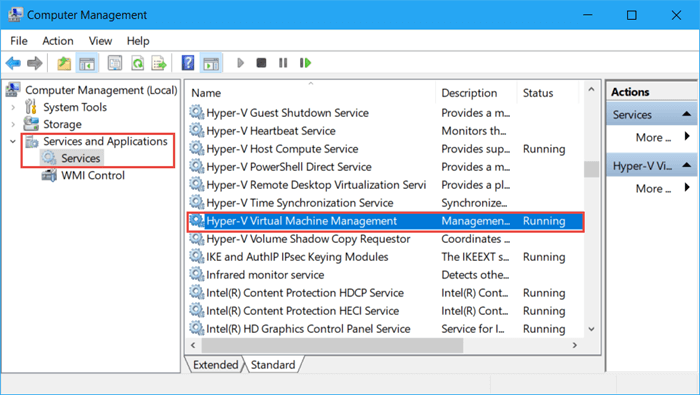Open the Properties toolbar icon
Screen dimensions: 700x395
[115, 63]
